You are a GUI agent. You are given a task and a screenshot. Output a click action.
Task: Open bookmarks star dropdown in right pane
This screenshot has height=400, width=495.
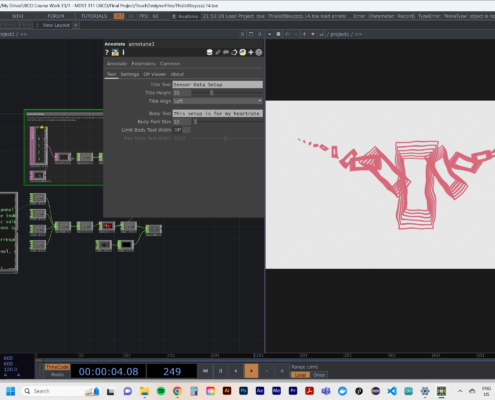point(313,34)
